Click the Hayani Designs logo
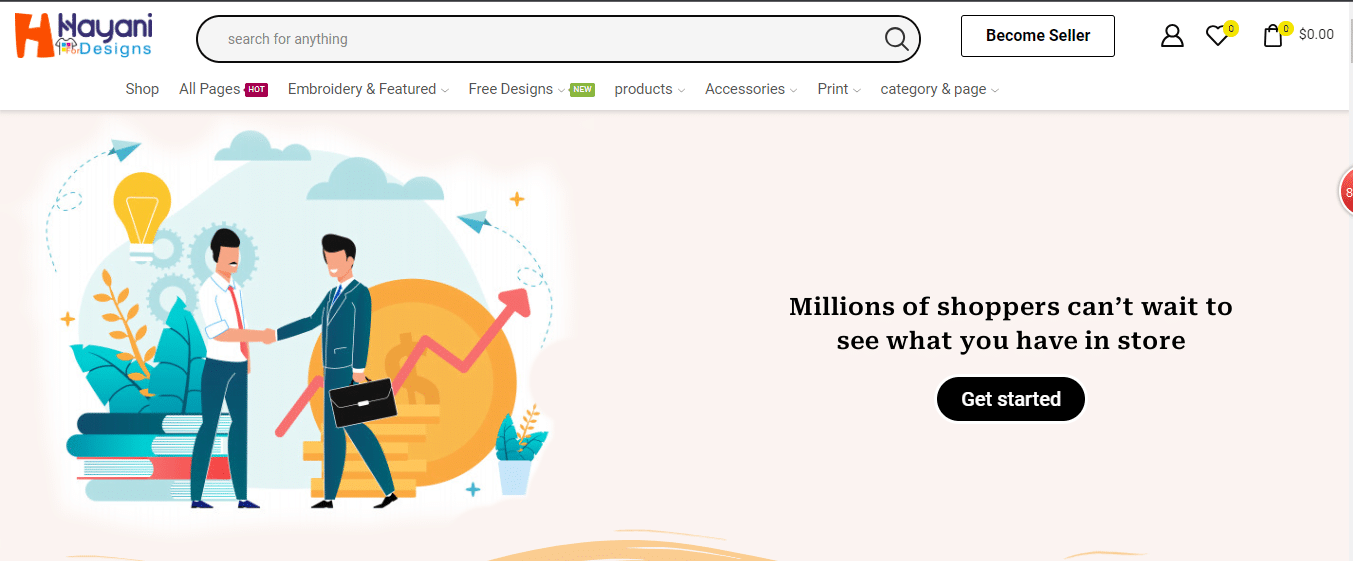This screenshot has width=1353, height=561. (x=83, y=35)
